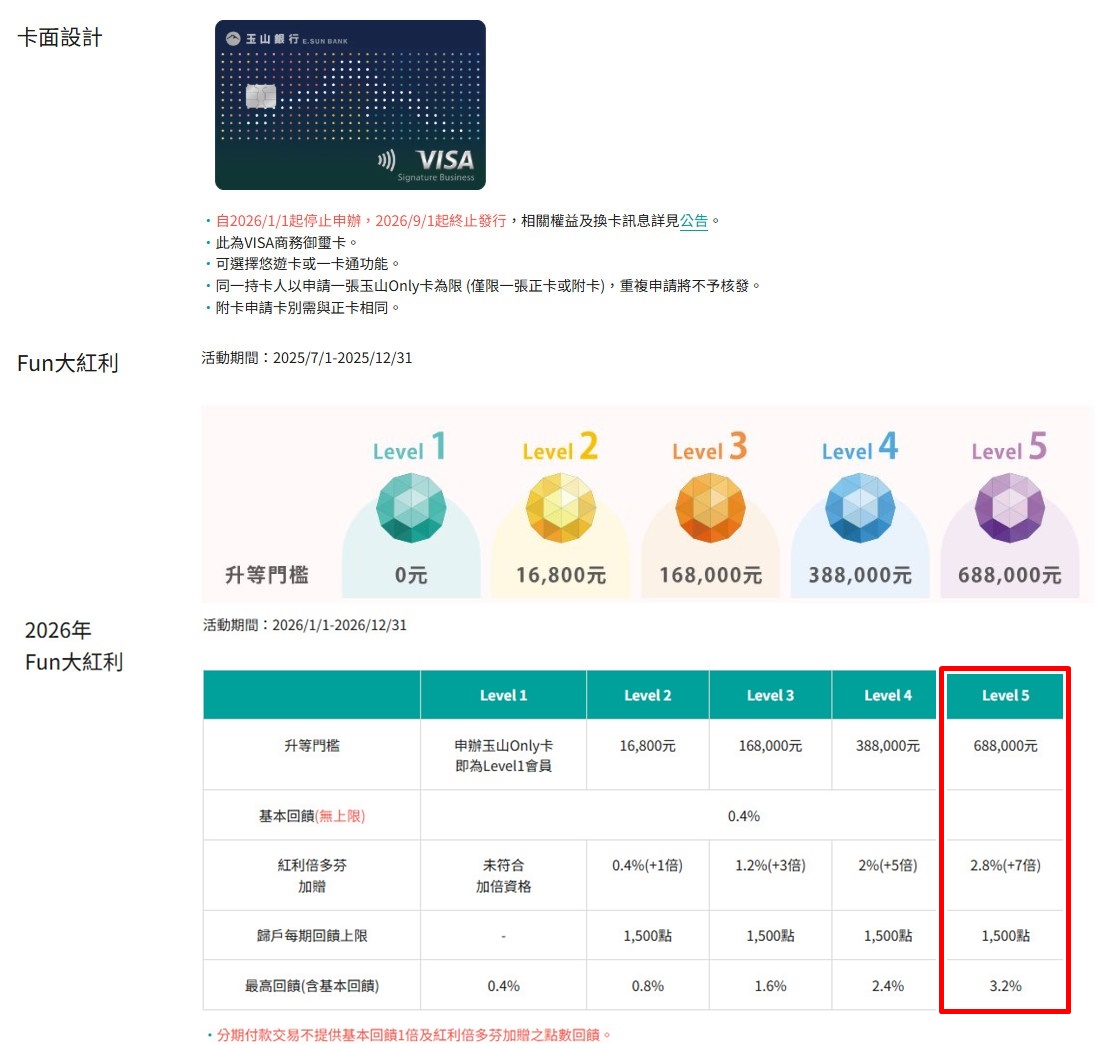This screenshot has height=1045, width=1096.
Task: Click the line about 同一持卡人以申請一張玉山Only卡為限
Action: (488, 285)
